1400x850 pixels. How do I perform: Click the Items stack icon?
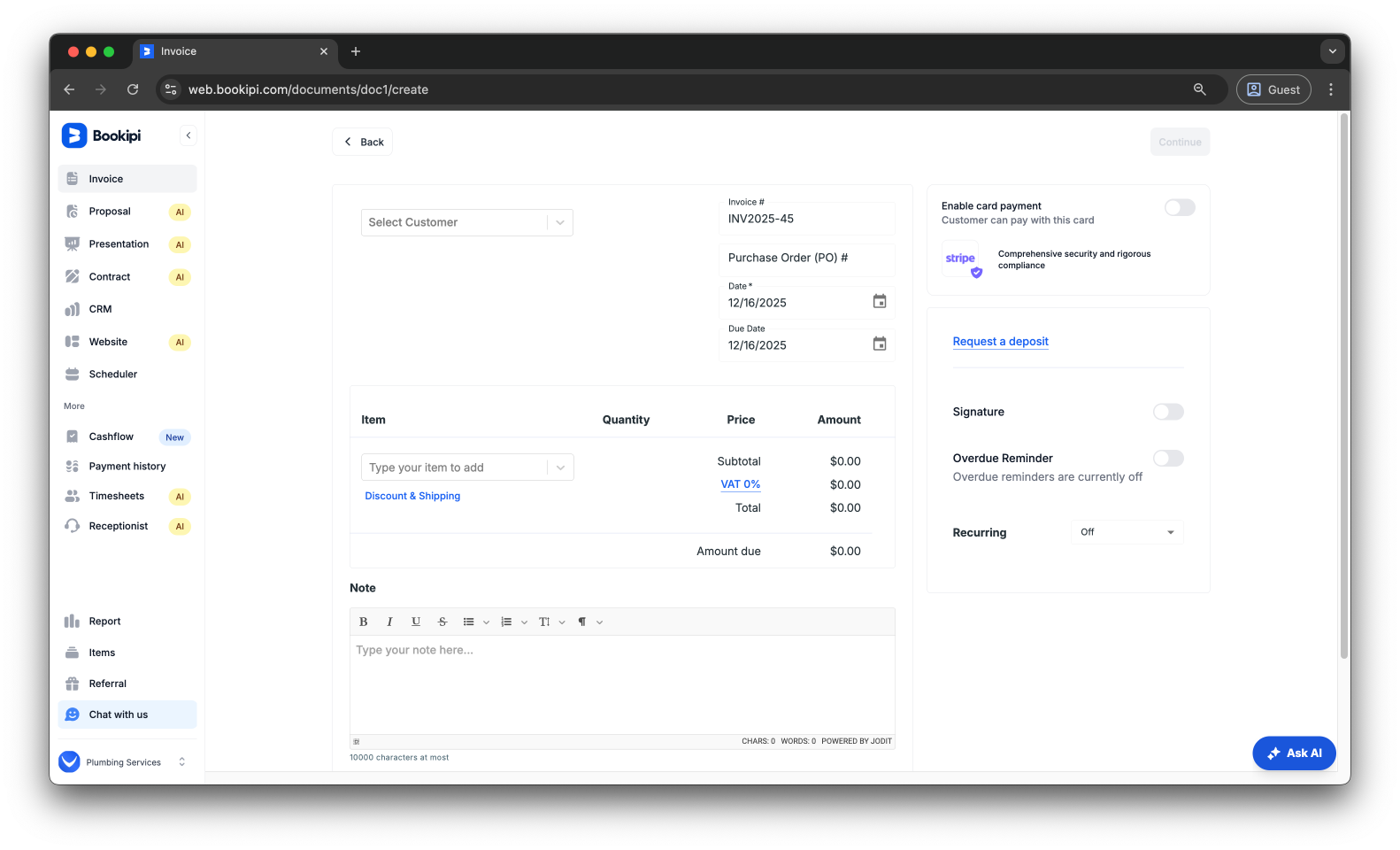[73, 653]
